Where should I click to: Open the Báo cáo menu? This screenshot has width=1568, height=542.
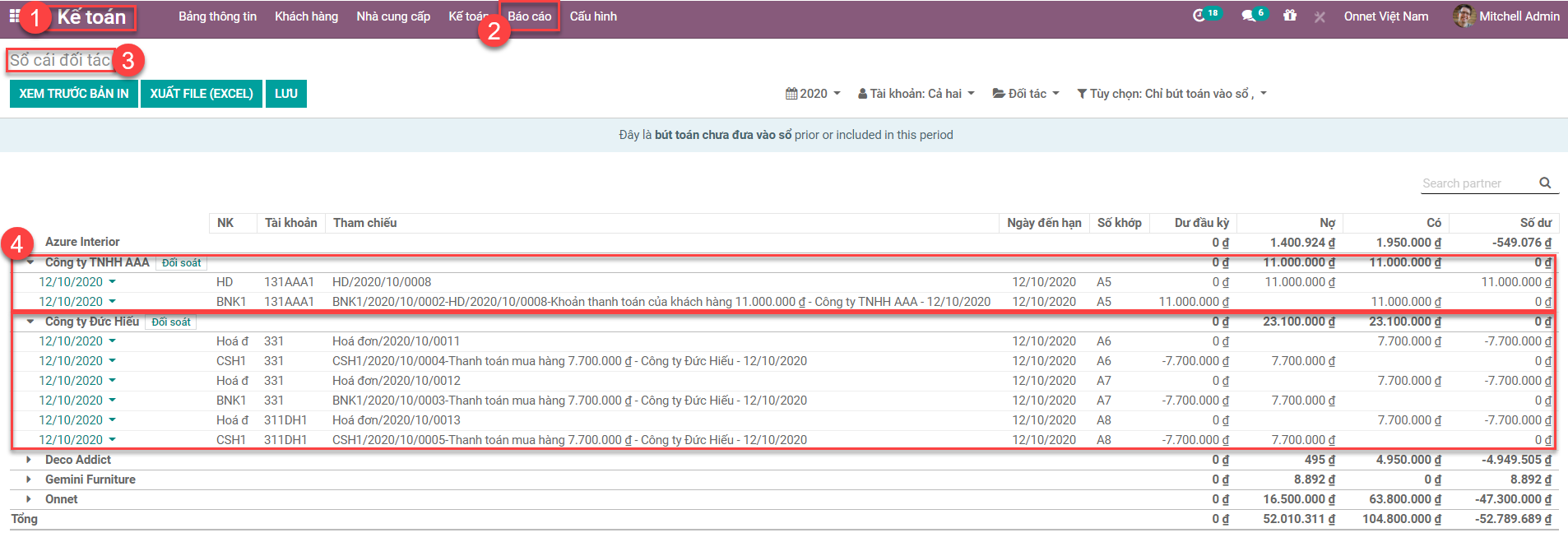click(x=529, y=16)
